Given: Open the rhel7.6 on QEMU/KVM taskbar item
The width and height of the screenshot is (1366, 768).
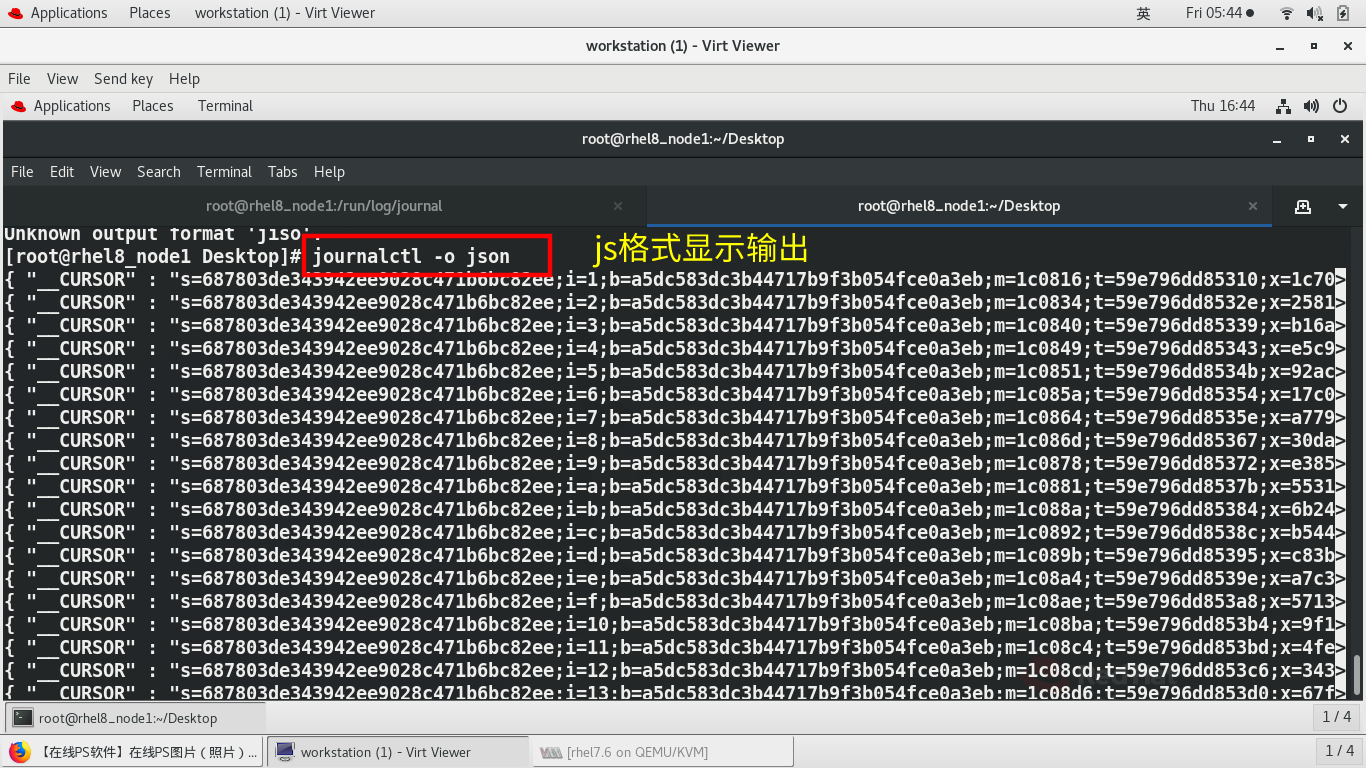Looking at the screenshot, I should pos(663,752).
